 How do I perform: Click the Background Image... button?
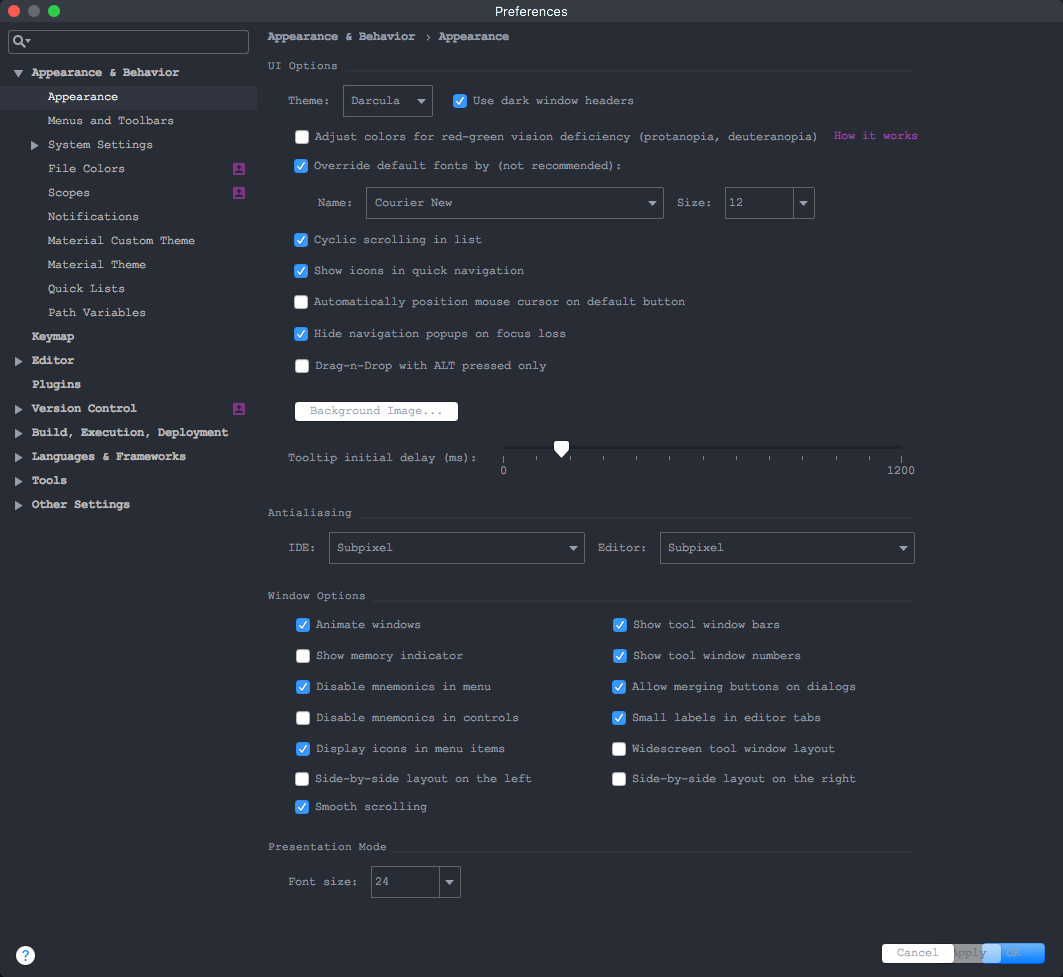click(x=376, y=412)
